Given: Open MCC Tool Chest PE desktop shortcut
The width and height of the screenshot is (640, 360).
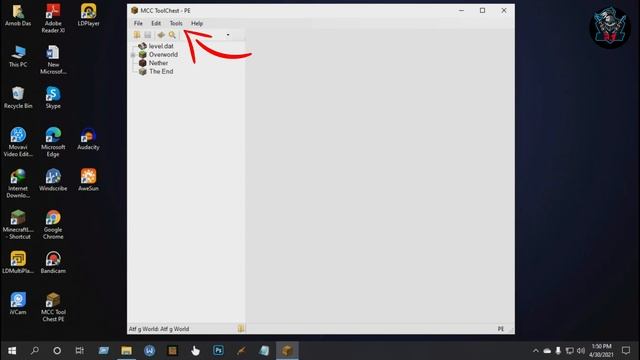Looking at the screenshot, I should point(53,307).
